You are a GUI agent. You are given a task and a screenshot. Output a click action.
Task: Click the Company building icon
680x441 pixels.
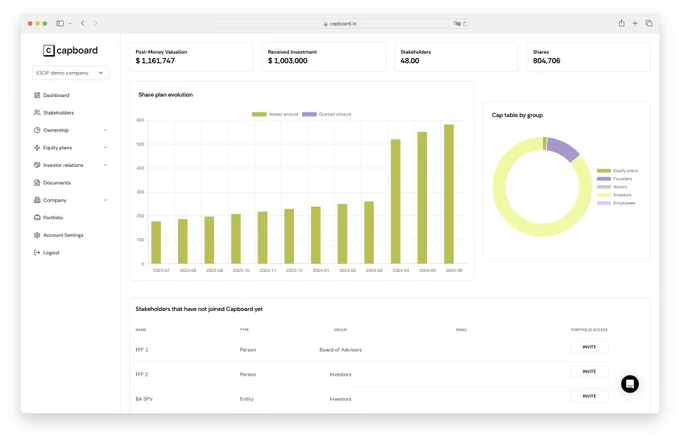coord(37,200)
